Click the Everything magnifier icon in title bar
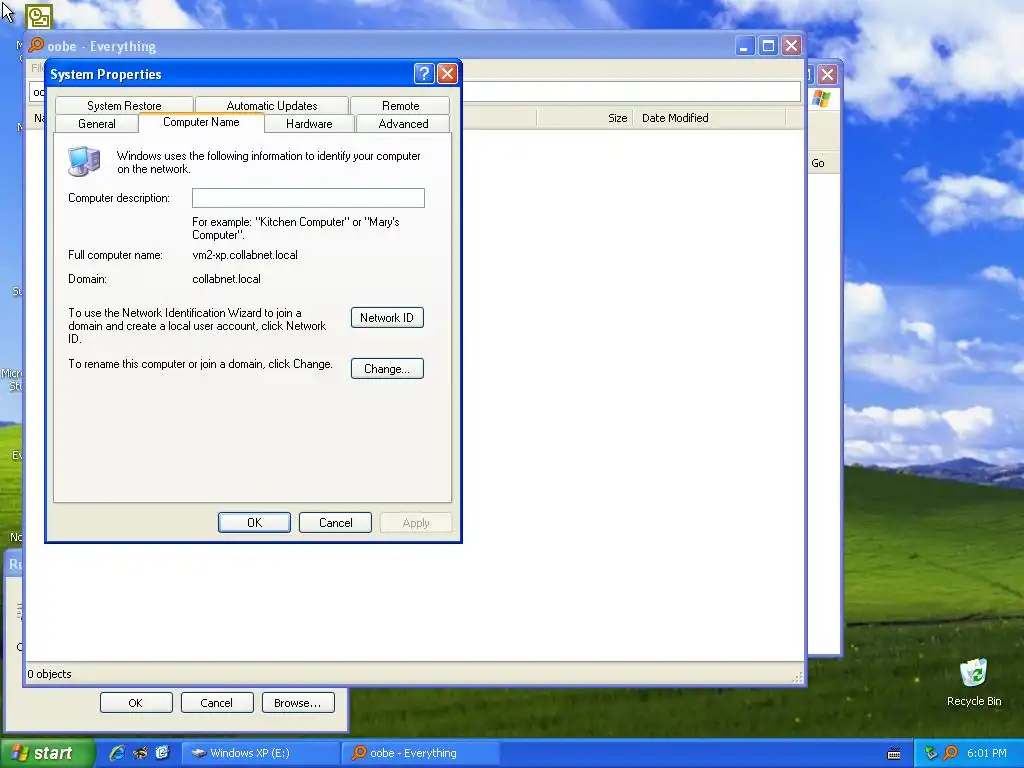This screenshot has height=768, width=1024. click(36, 45)
